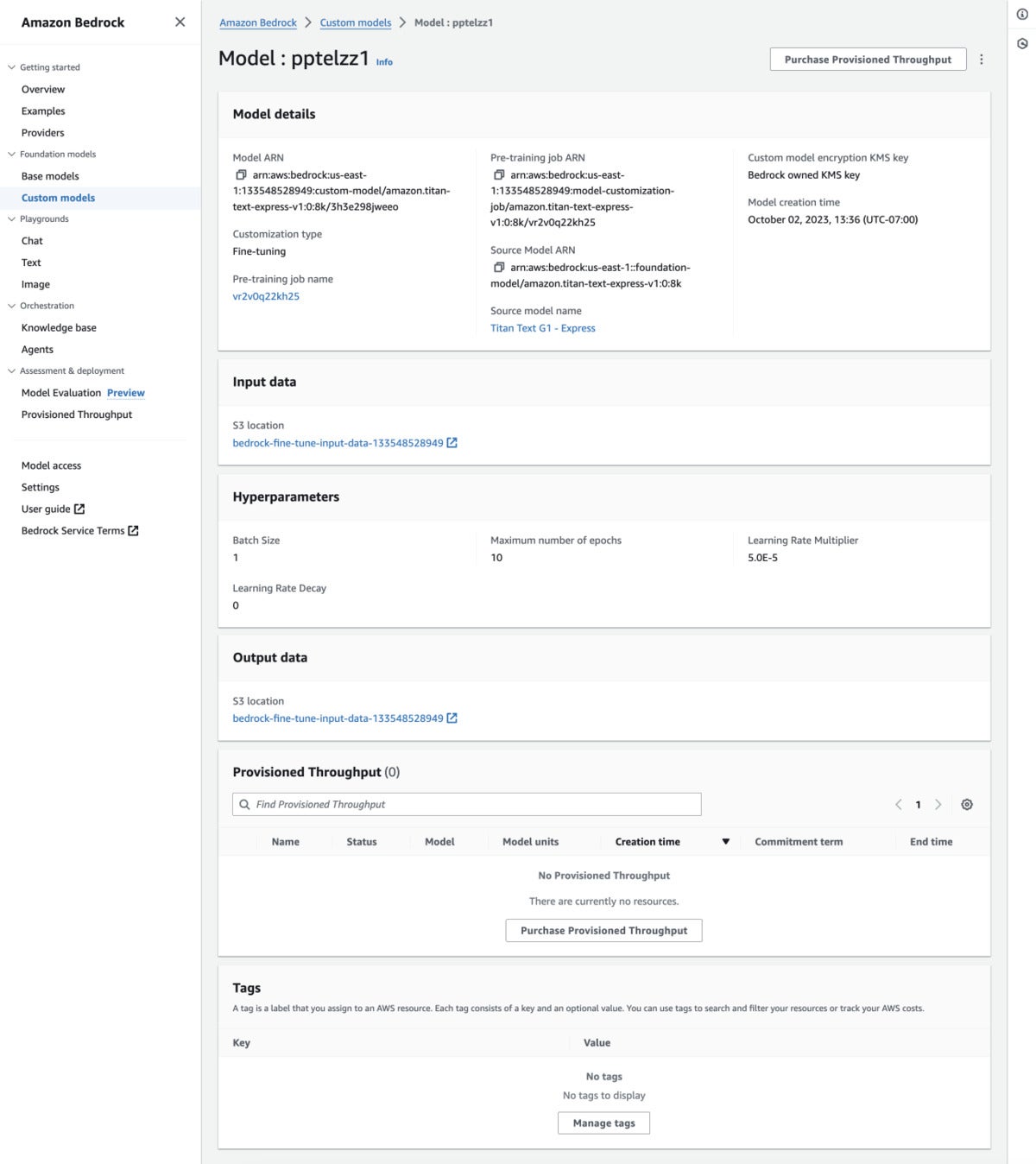Open the model actions kebab menu
The width and height of the screenshot is (1036, 1164).
point(982,60)
